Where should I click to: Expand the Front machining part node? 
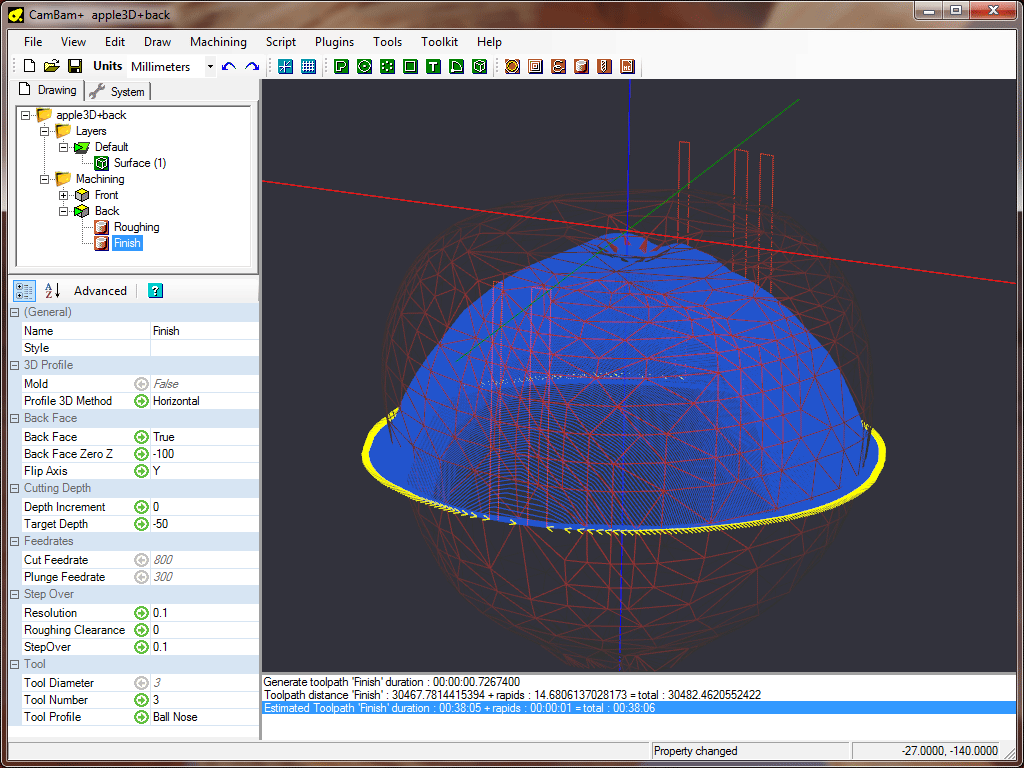64,195
